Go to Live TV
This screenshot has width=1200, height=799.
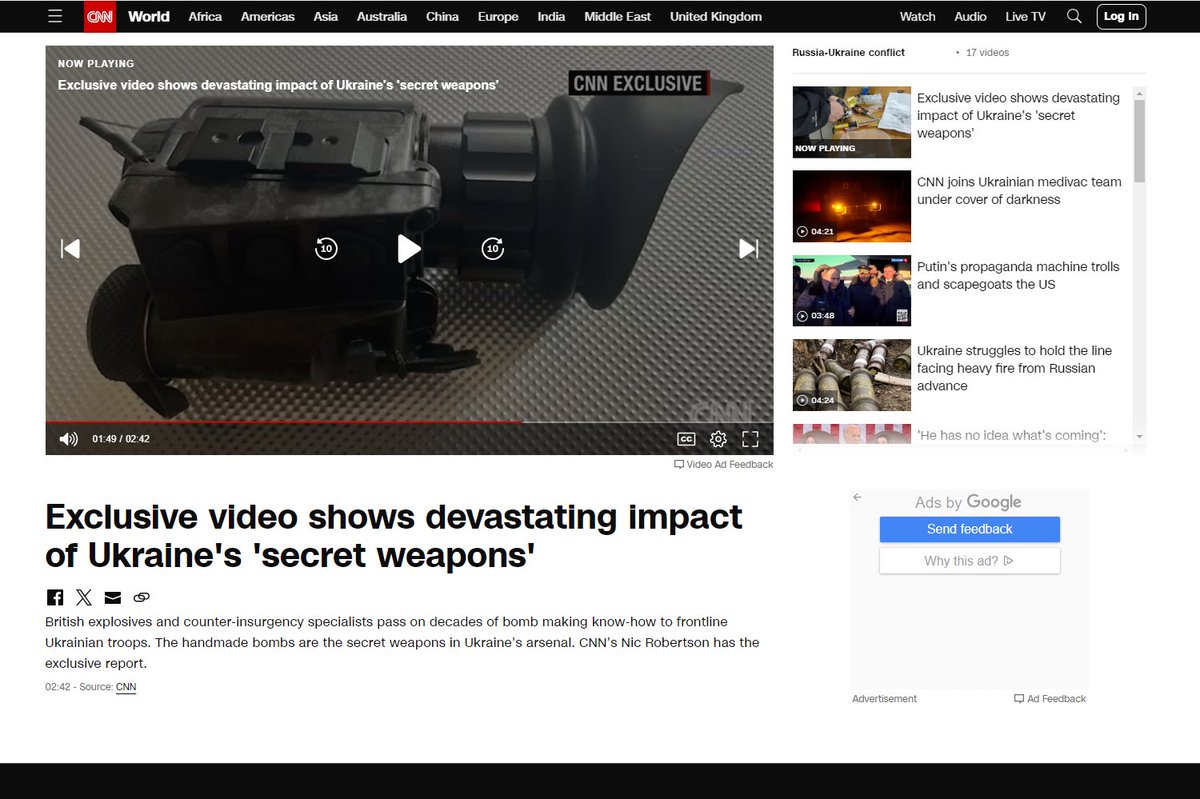tap(1025, 16)
